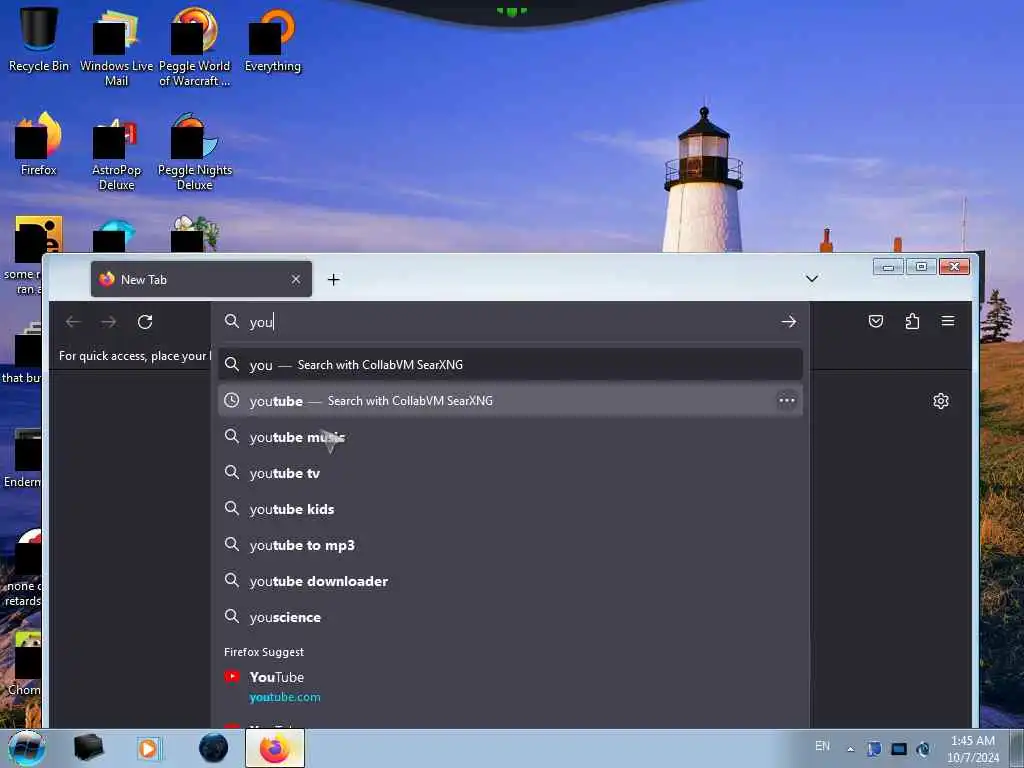Click the Firefox taskbar button
This screenshot has height=768, width=1024.
[x=275, y=748]
